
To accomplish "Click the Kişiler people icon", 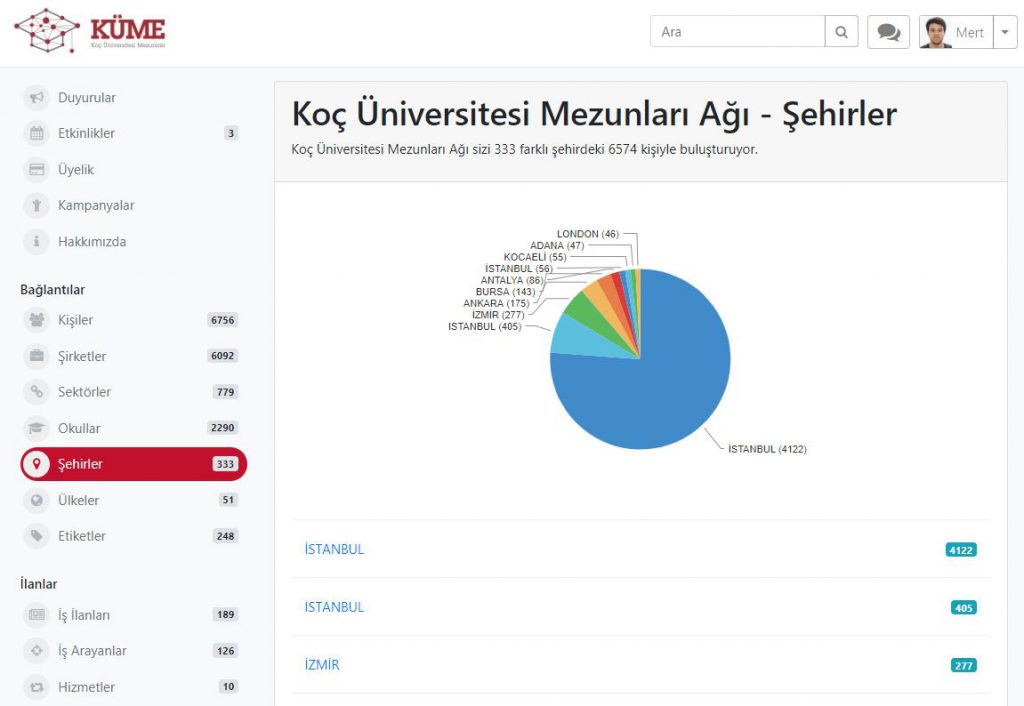I will tap(37, 320).
